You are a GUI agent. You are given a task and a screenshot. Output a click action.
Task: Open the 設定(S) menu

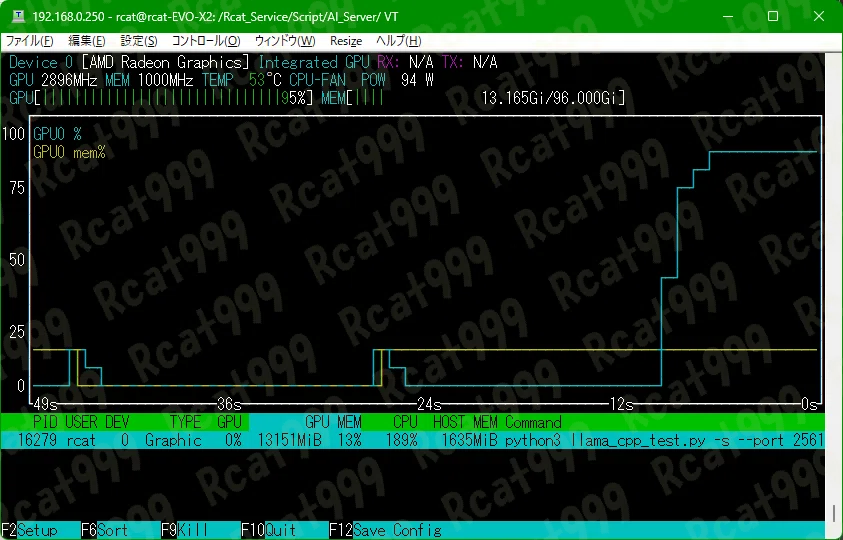tap(139, 41)
